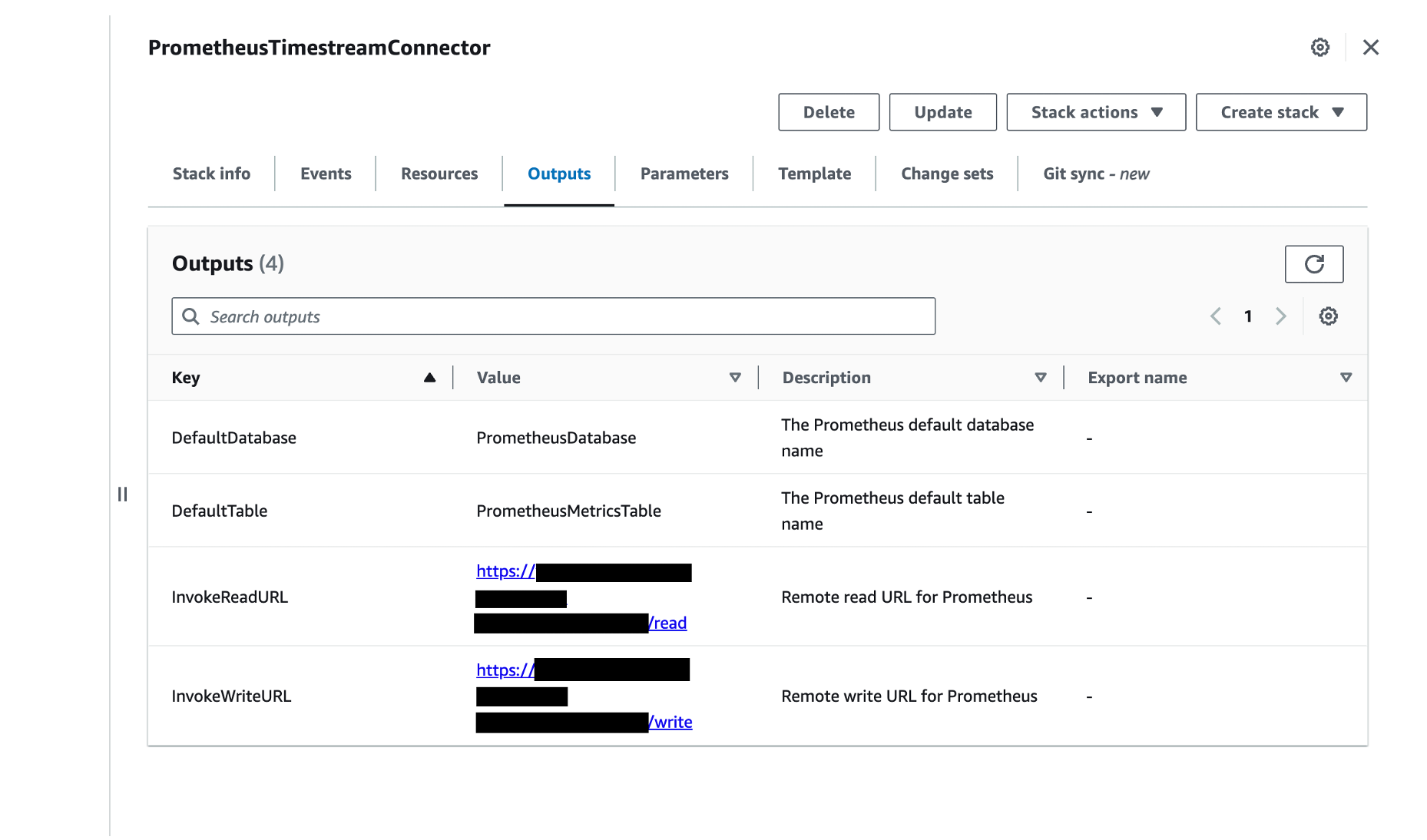The image size is (1427, 840).
Task: Click the PrometheusMetricsTable value
Action: tap(568, 511)
